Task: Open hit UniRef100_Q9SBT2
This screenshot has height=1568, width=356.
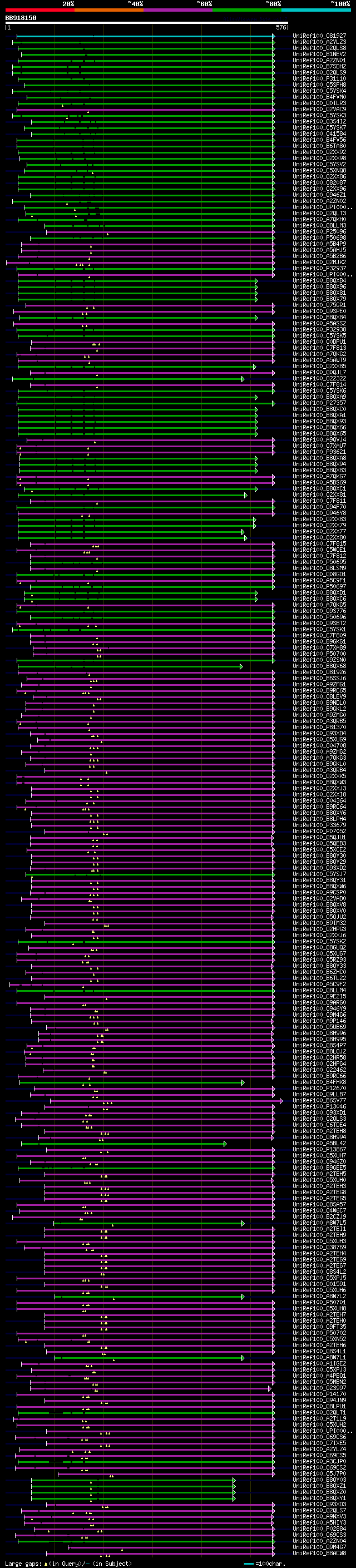Action: click(x=319, y=624)
